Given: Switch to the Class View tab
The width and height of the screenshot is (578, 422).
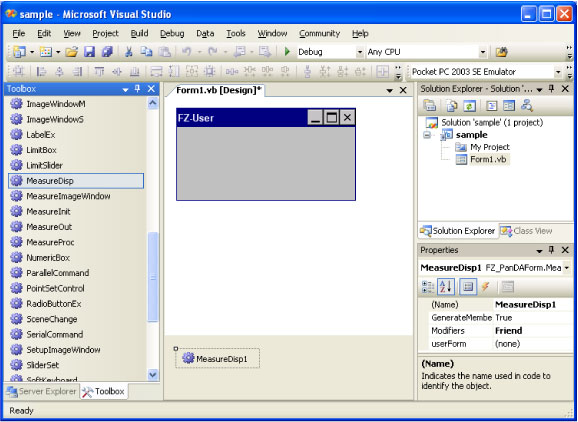Looking at the screenshot, I should pyautogui.click(x=526, y=231).
